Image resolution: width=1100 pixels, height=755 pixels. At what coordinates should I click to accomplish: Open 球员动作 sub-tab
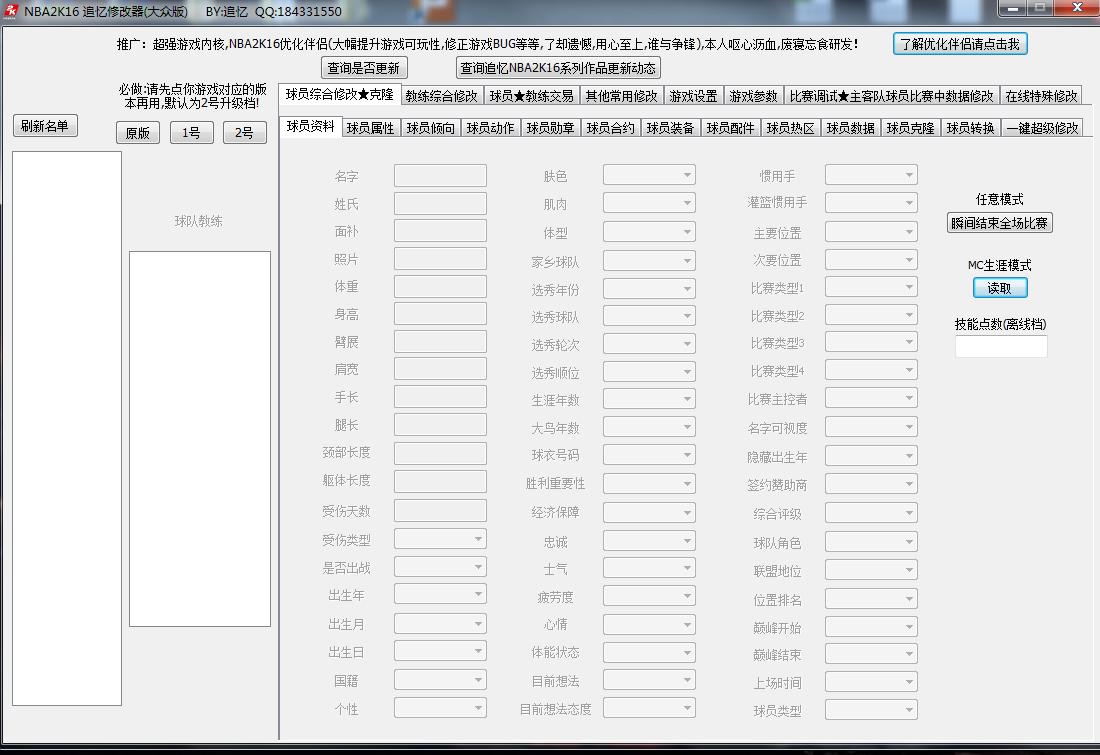pyautogui.click(x=490, y=128)
